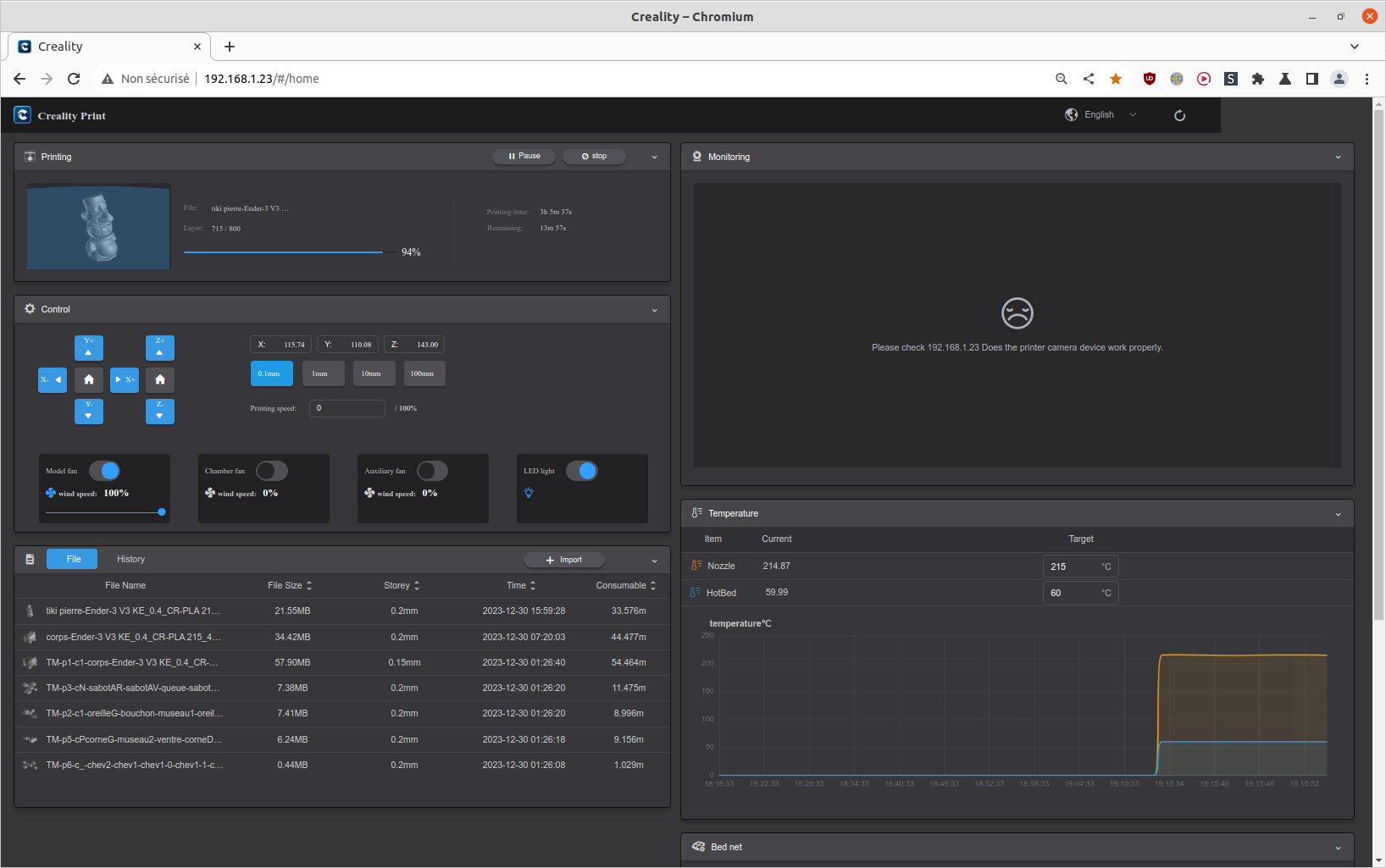The image size is (1386, 868).
Task: Select the 0.1mm step size
Action: (271, 373)
